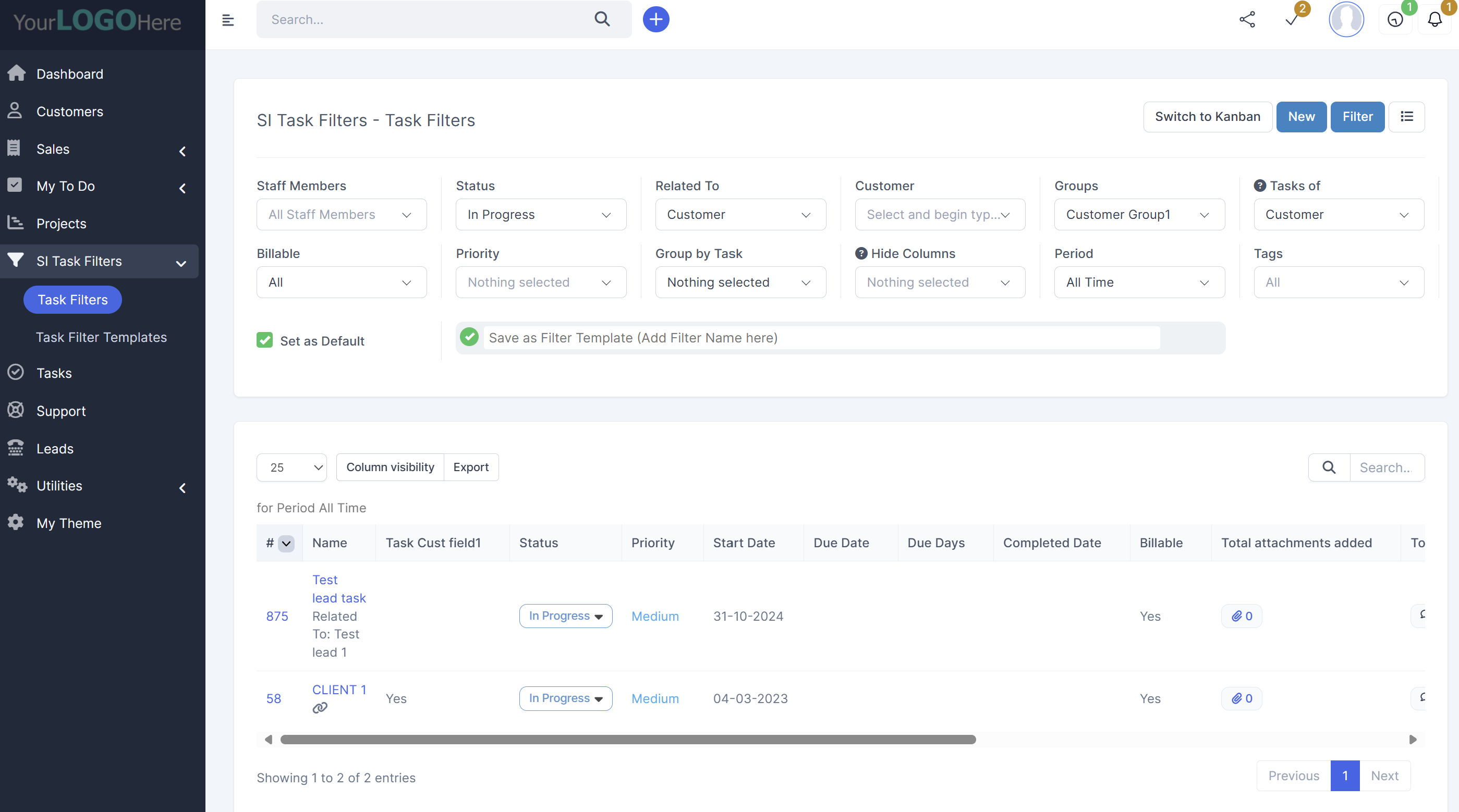Viewport: 1459px width, 812px height.
Task: Click Column visibility button
Action: pos(390,467)
